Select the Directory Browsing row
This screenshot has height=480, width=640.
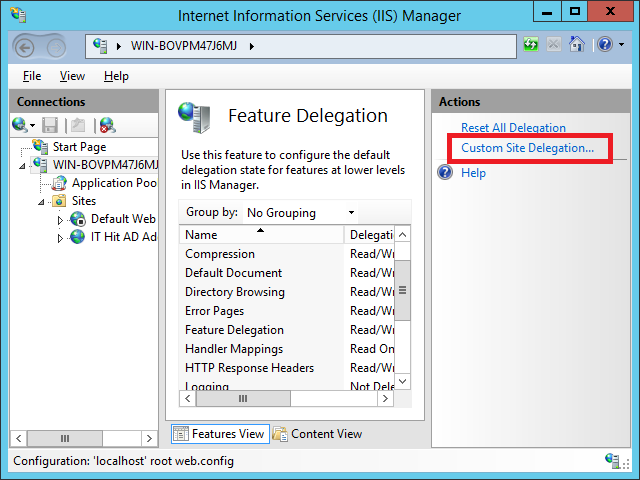pos(287,292)
